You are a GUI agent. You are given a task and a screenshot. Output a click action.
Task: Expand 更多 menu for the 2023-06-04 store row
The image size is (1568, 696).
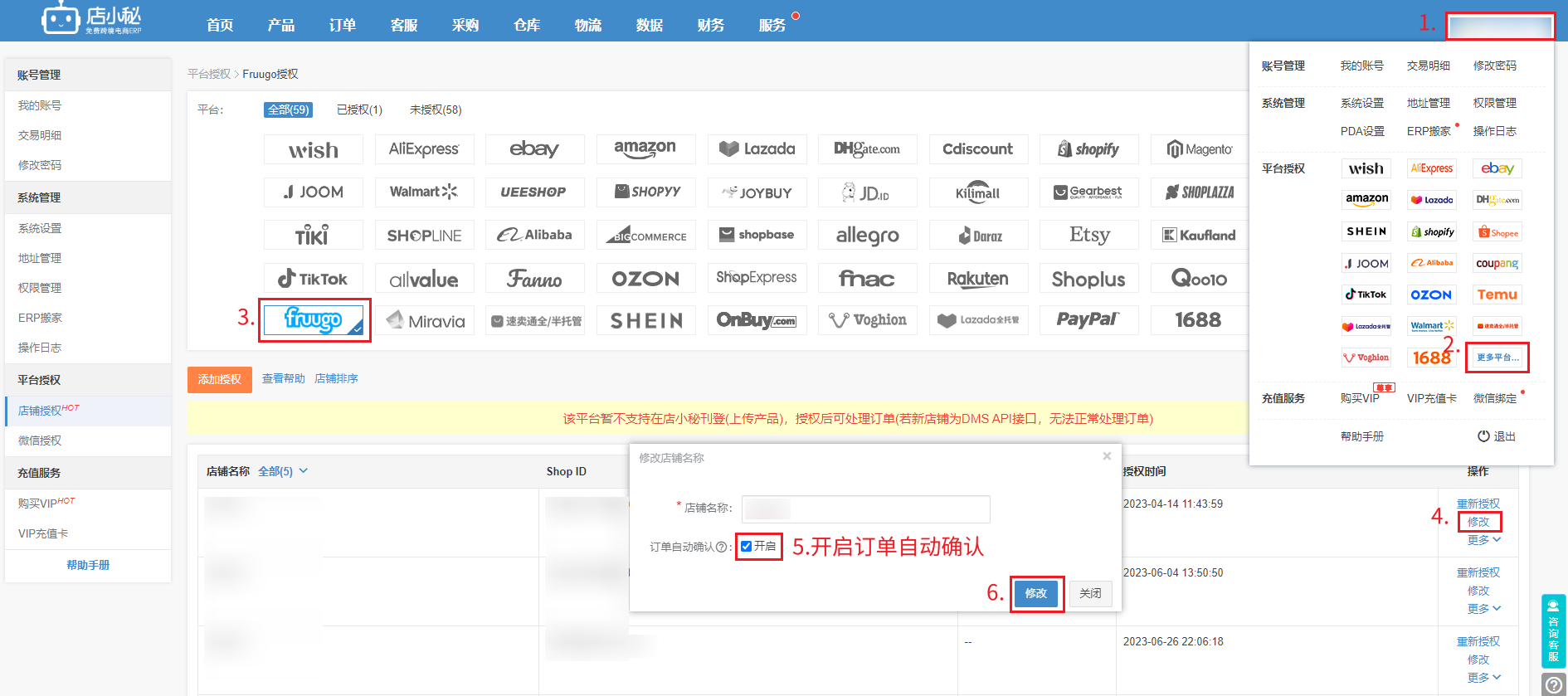(x=1483, y=609)
